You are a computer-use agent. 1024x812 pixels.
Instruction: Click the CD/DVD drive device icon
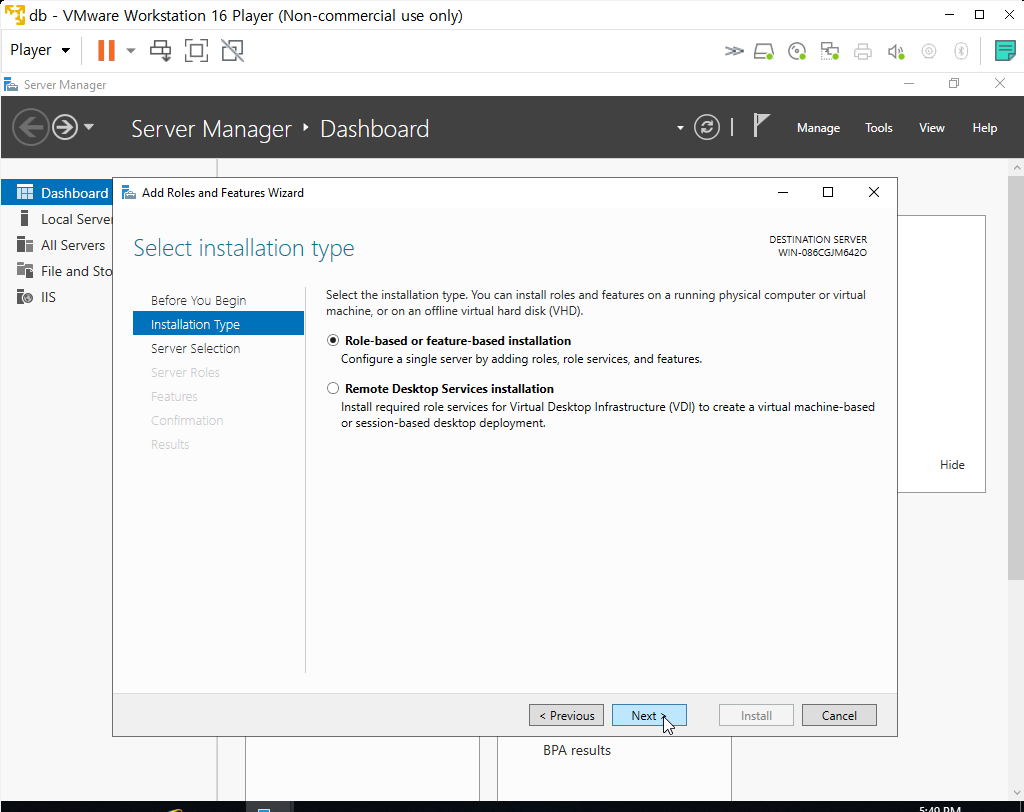tap(797, 51)
